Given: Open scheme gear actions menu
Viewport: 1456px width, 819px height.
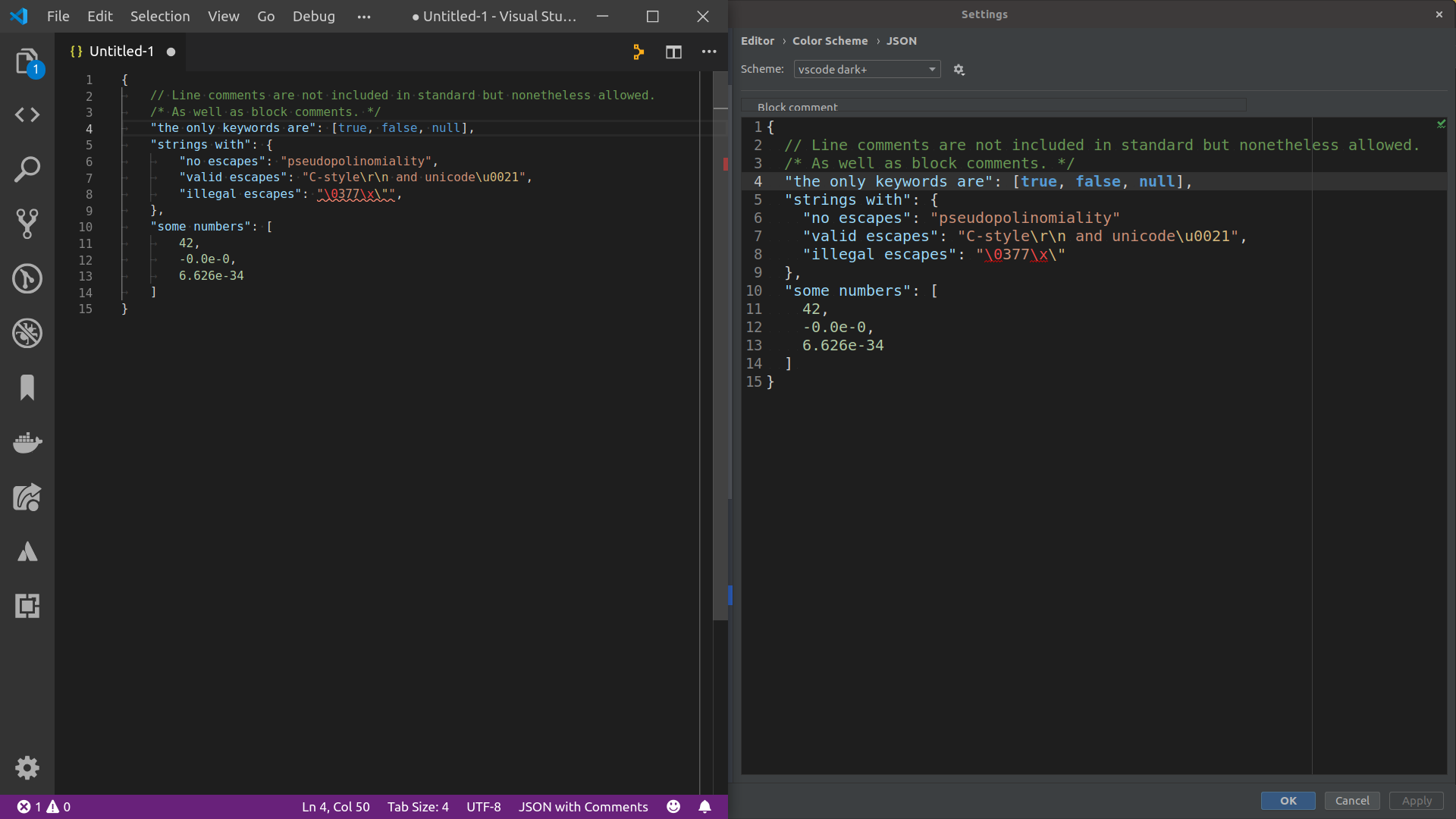Looking at the screenshot, I should [959, 70].
